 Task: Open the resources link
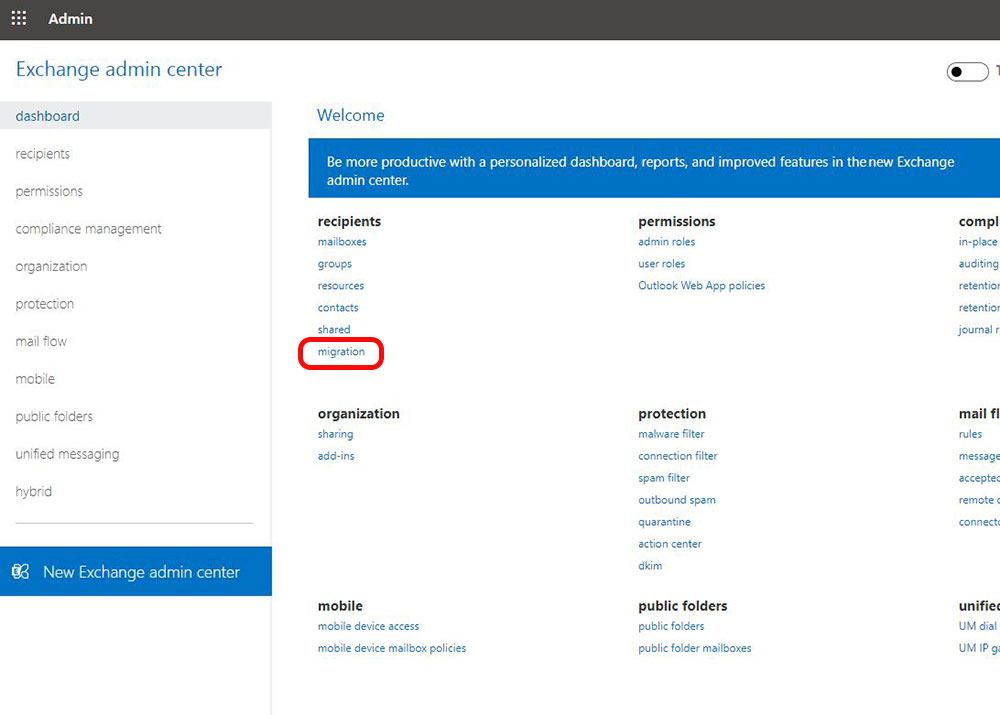click(341, 286)
